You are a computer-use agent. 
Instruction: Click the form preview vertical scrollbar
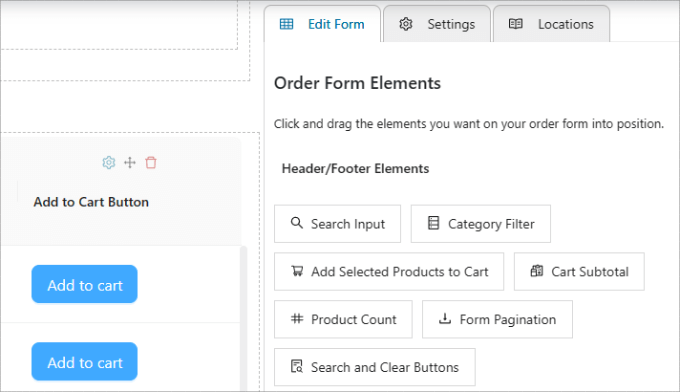coord(243,319)
